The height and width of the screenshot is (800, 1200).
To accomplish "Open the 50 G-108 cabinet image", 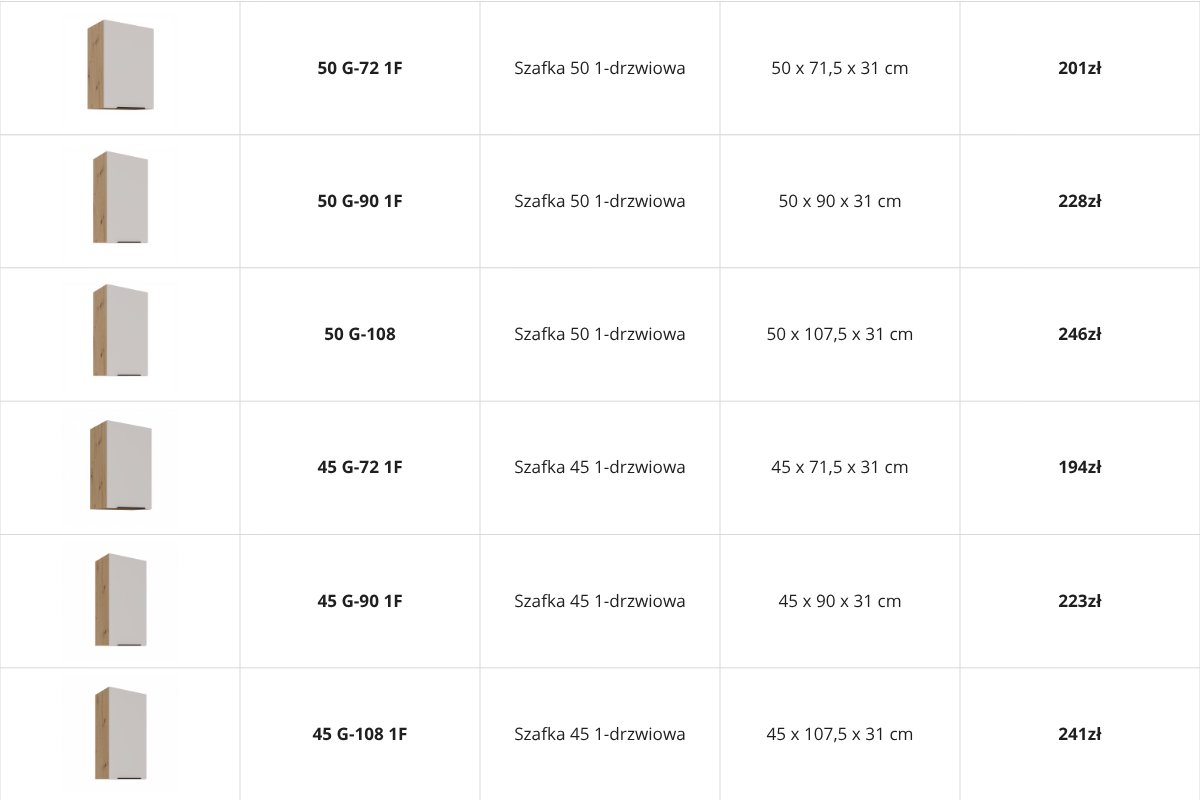I will [x=120, y=331].
